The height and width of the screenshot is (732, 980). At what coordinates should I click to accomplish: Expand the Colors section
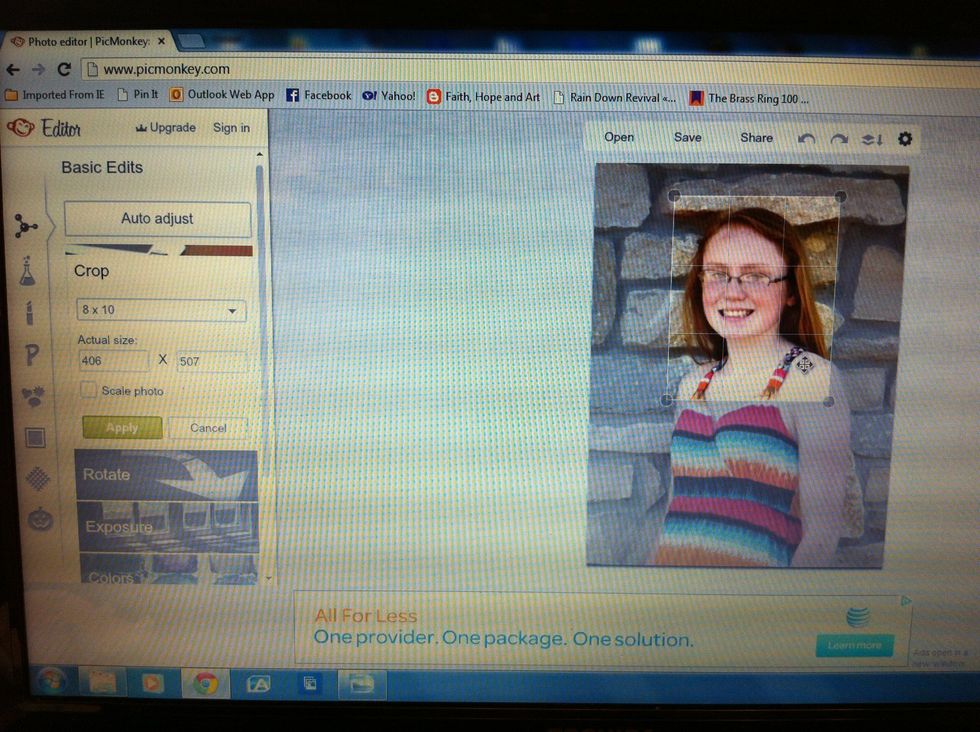pyautogui.click(x=113, y=576)
